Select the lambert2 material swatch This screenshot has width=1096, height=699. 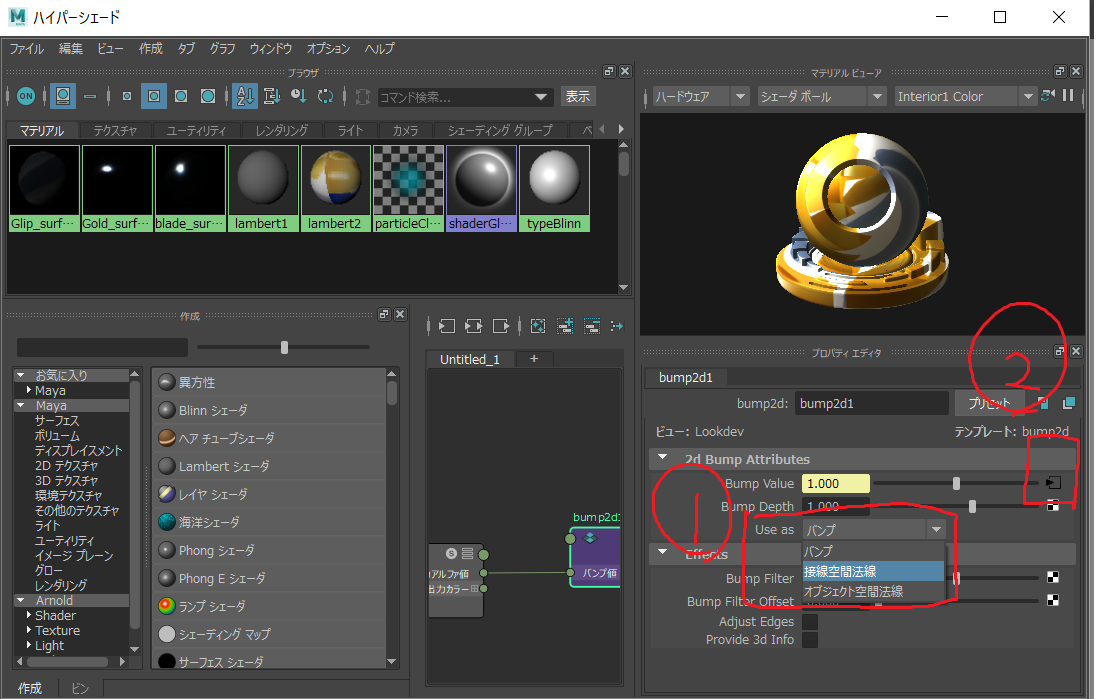coord(336,188)
